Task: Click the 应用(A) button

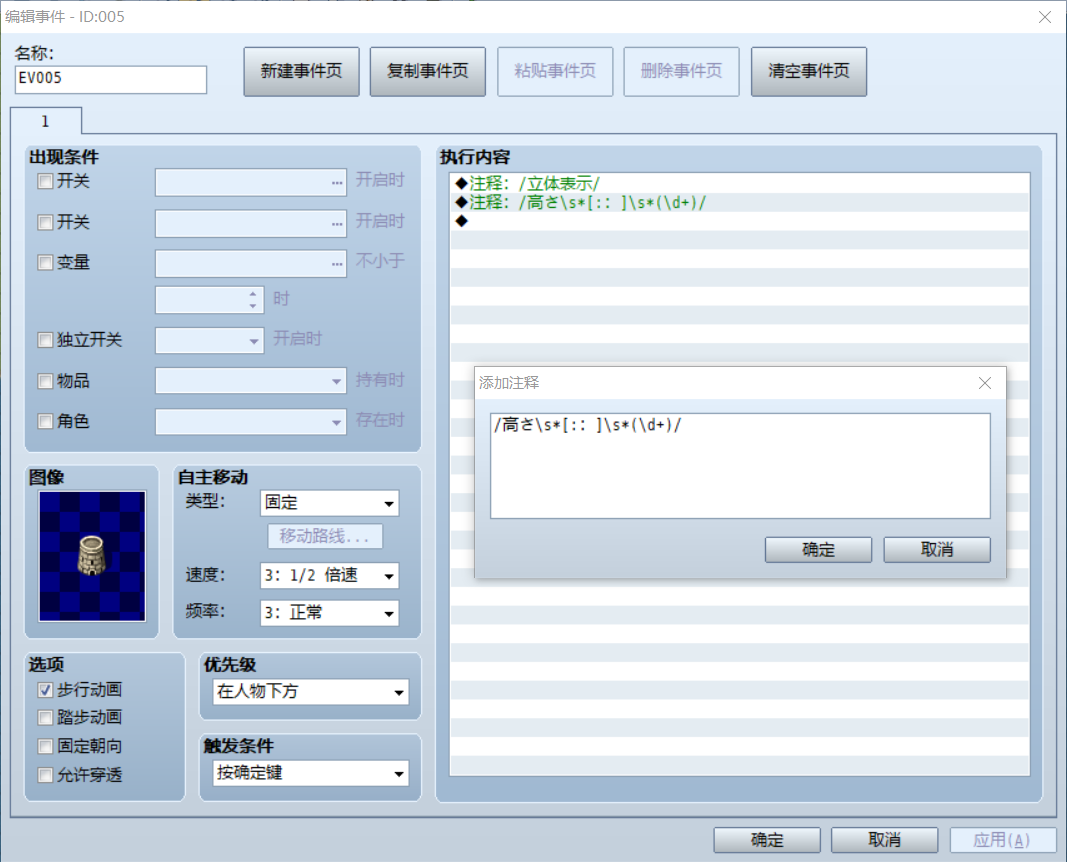Action: click(1002, 840)
